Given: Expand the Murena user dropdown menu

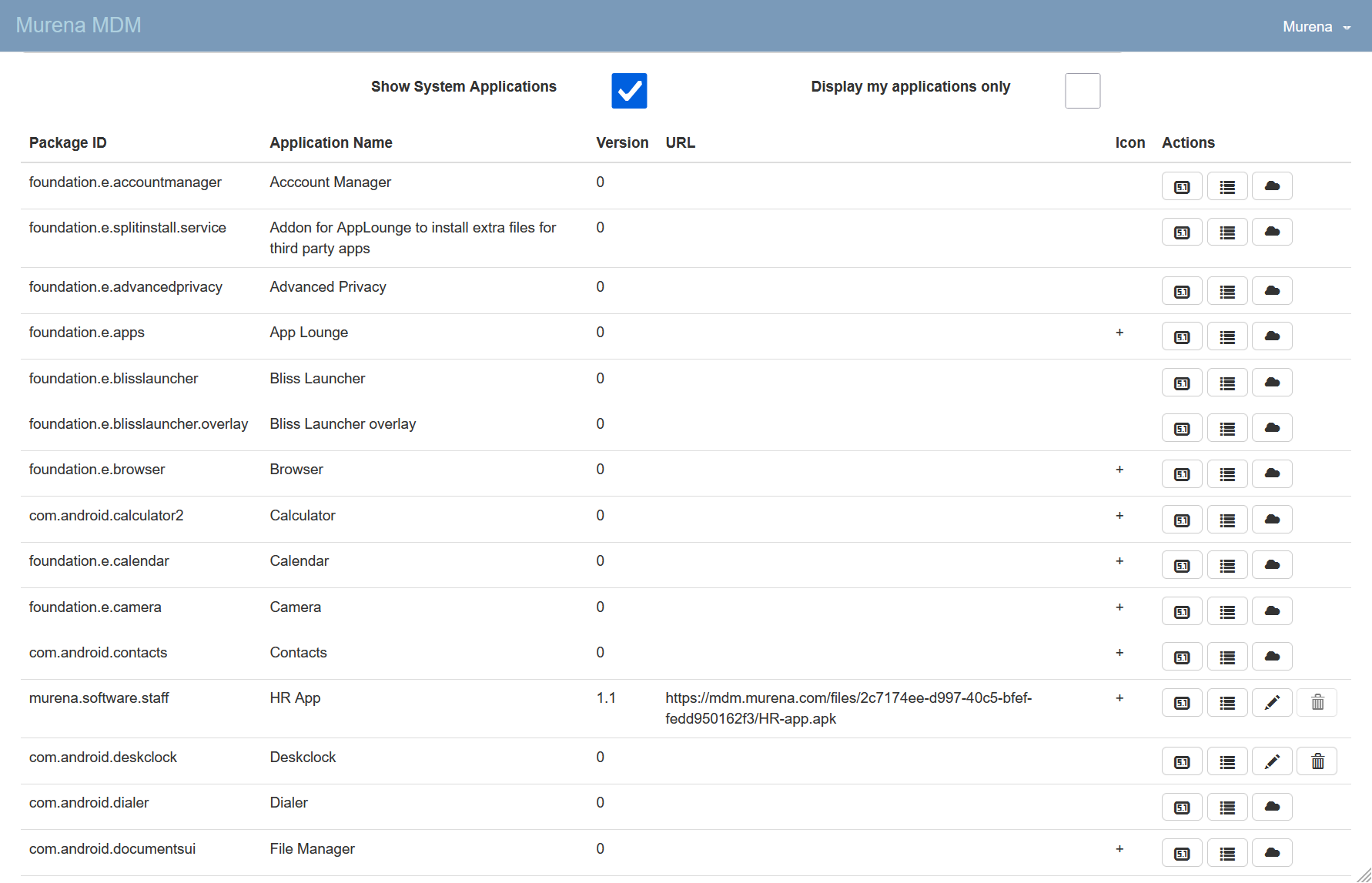Looking at the screenshot, I should (1316, 27).
